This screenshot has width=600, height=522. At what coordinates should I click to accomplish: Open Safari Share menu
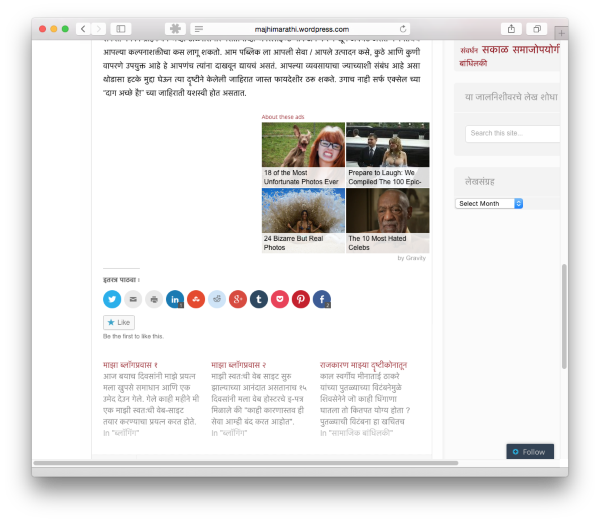(x=511, y=29)
